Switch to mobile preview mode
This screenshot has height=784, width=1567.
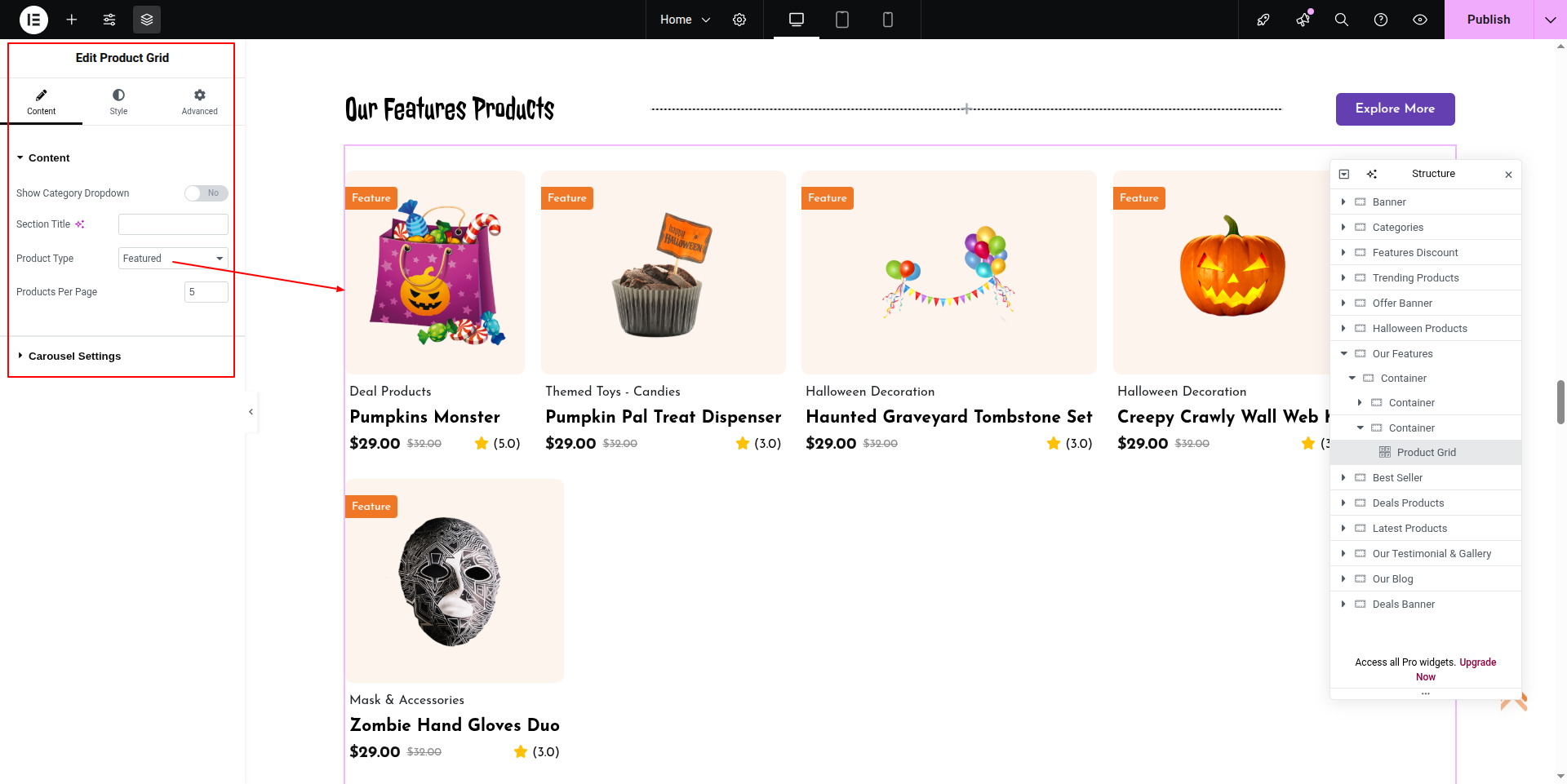(x=888, y=20)
